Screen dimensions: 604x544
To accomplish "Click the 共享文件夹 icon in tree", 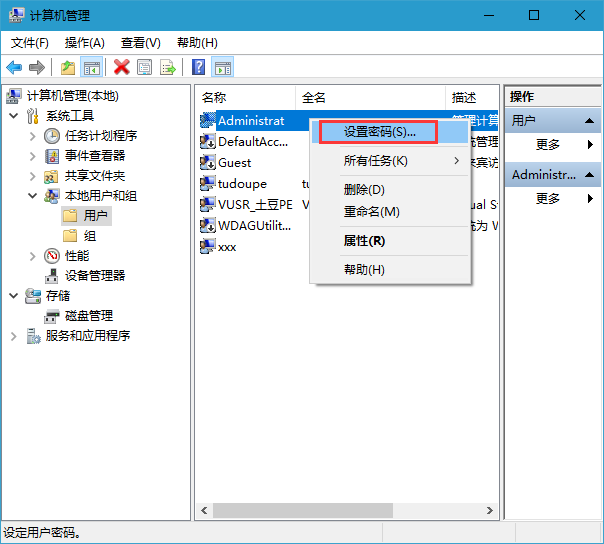I will (52, 176).
